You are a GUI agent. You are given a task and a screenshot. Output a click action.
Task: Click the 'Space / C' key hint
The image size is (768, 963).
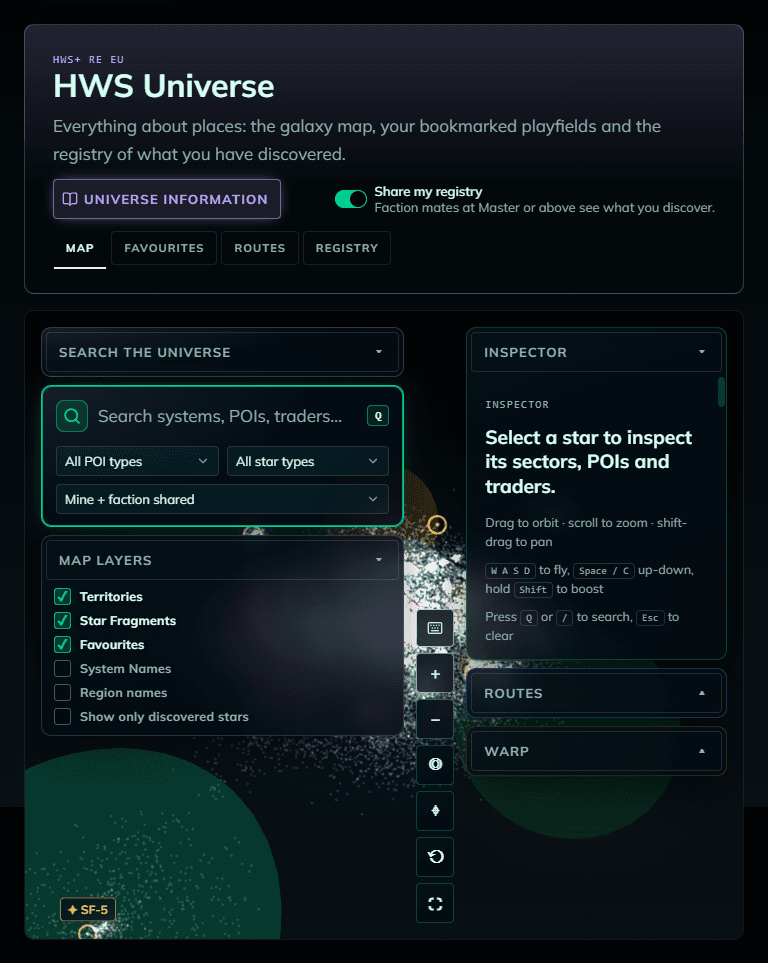603,571
